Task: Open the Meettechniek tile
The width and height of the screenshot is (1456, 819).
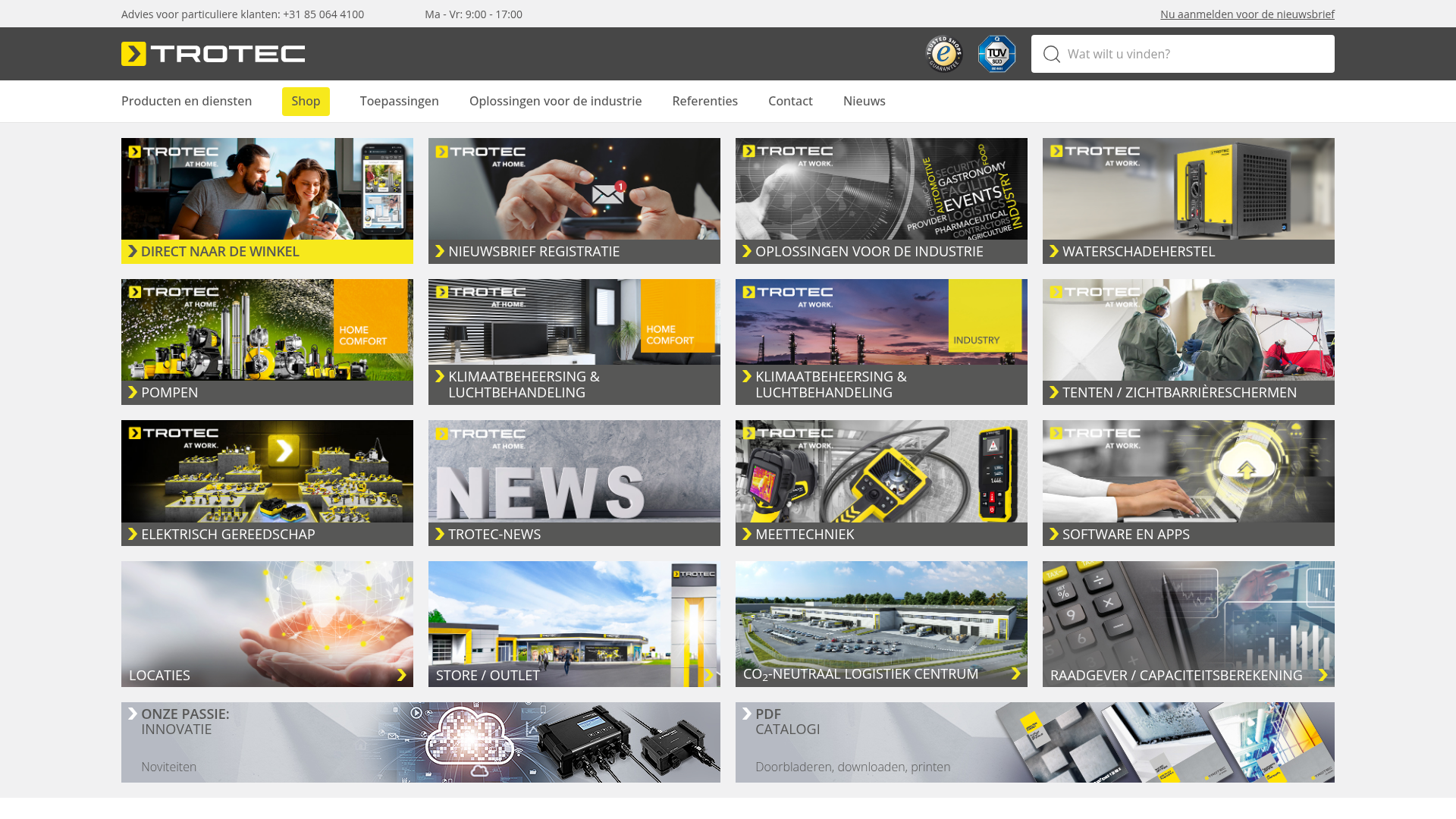Action: 881,483
